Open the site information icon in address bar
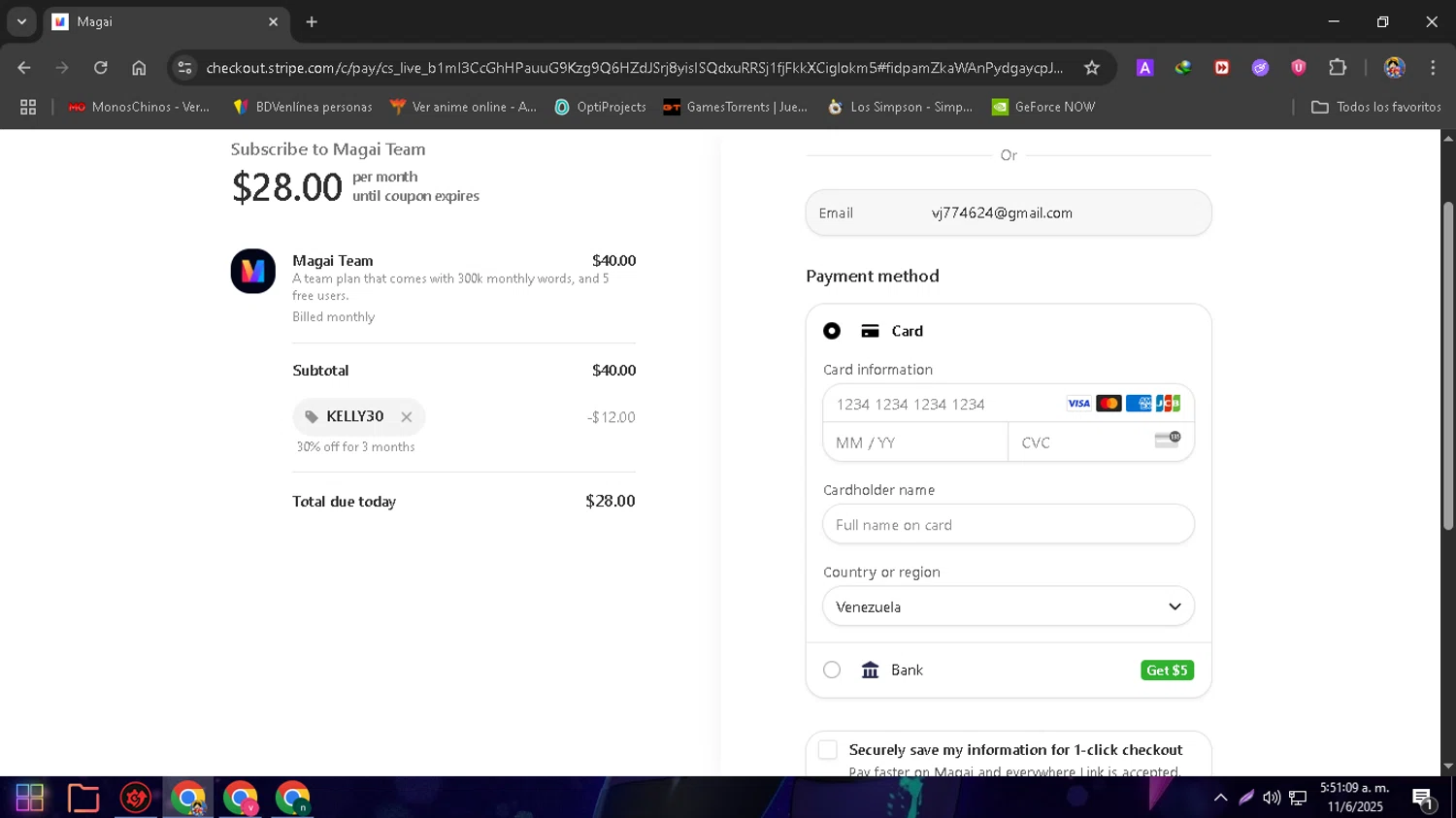This screenshot has width=1456, height=818. coord(184,68)
